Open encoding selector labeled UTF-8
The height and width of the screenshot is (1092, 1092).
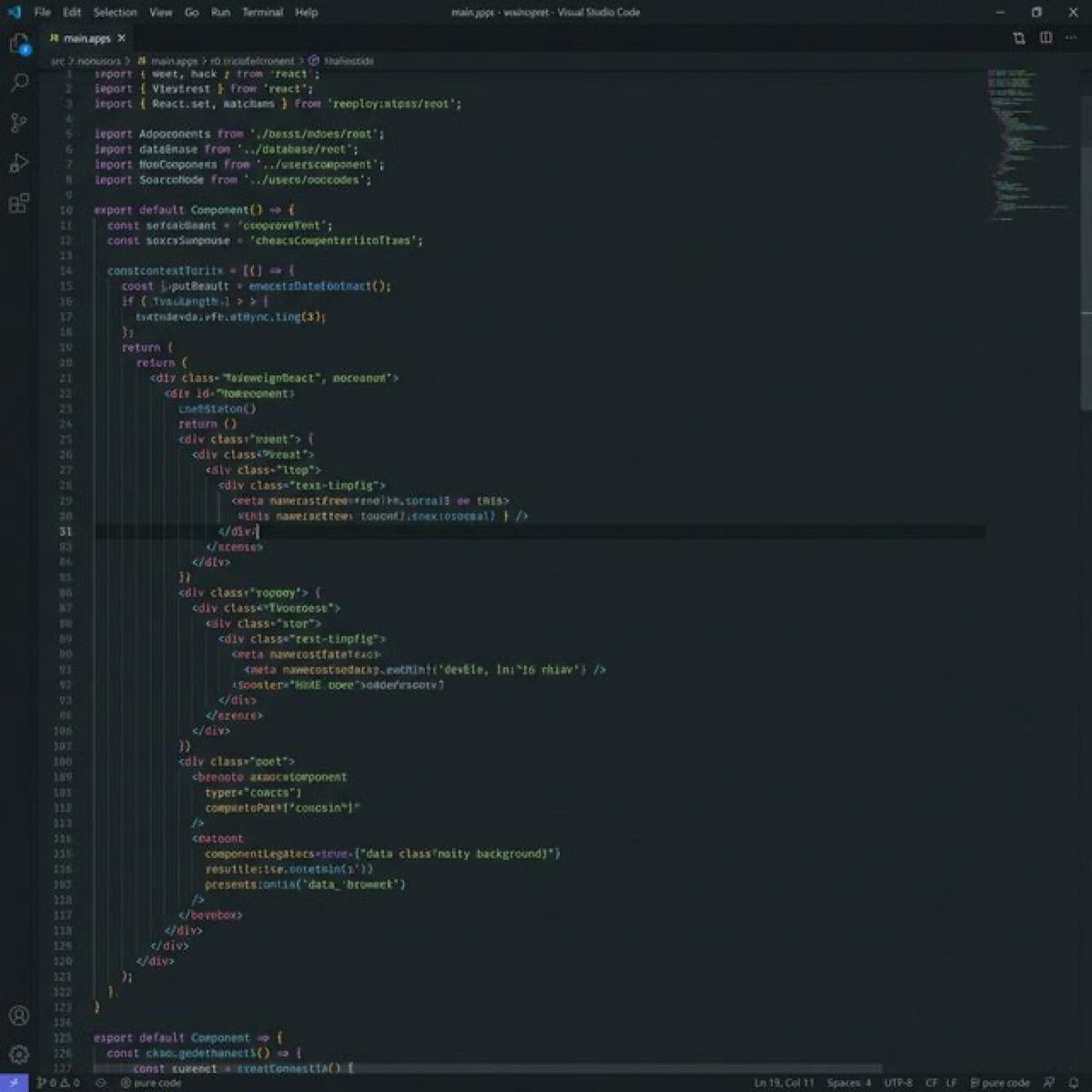point(897,1083)
